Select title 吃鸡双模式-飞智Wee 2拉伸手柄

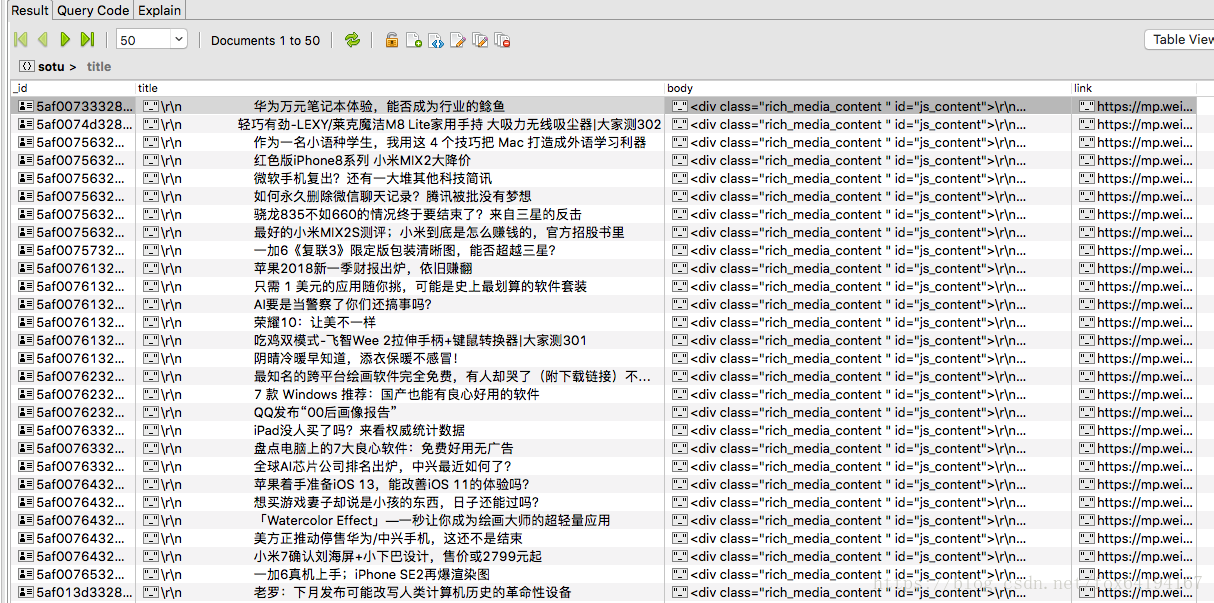click(420, 340)
